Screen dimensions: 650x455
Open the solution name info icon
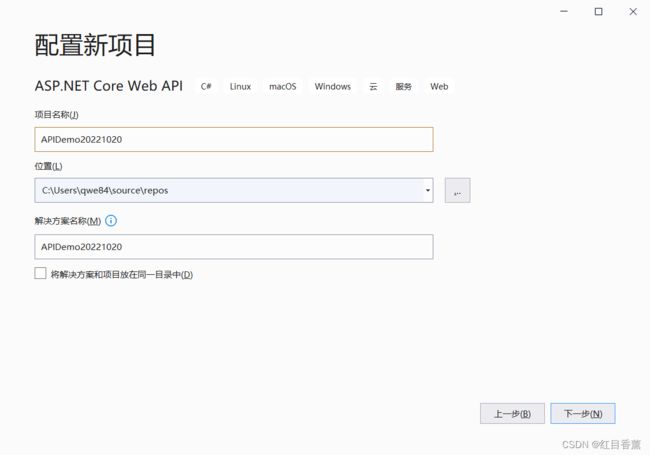point(111,220)
